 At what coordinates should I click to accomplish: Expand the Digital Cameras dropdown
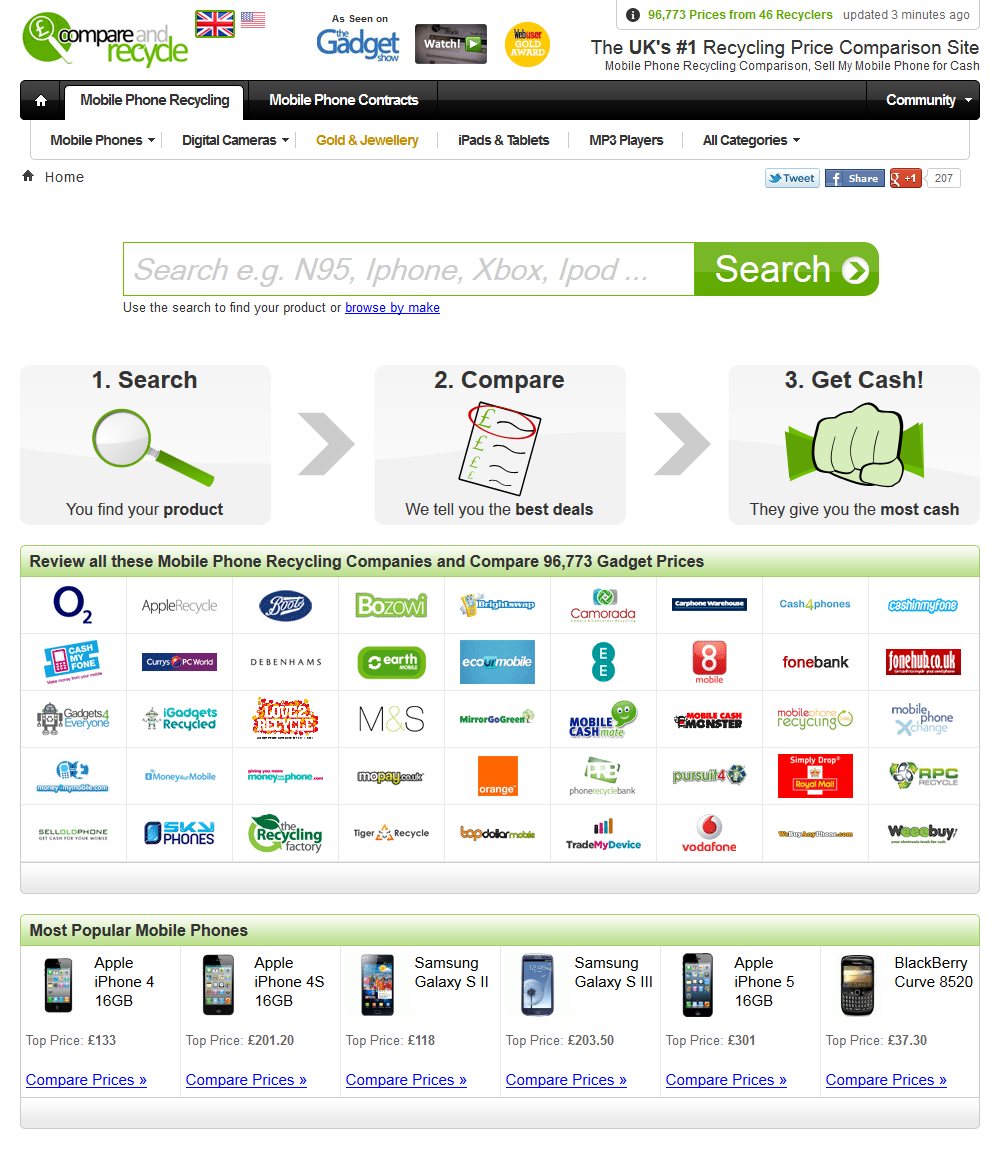[235, 140]
